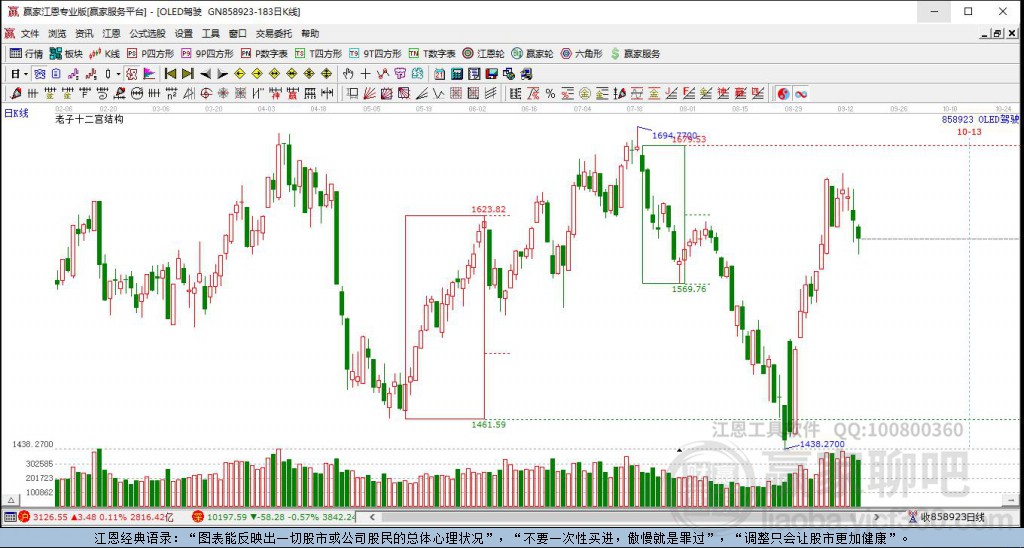Click the yellow diamond right-arrow icon
The width and height of the screenshot is (1024, 548).
coord(257,74)
